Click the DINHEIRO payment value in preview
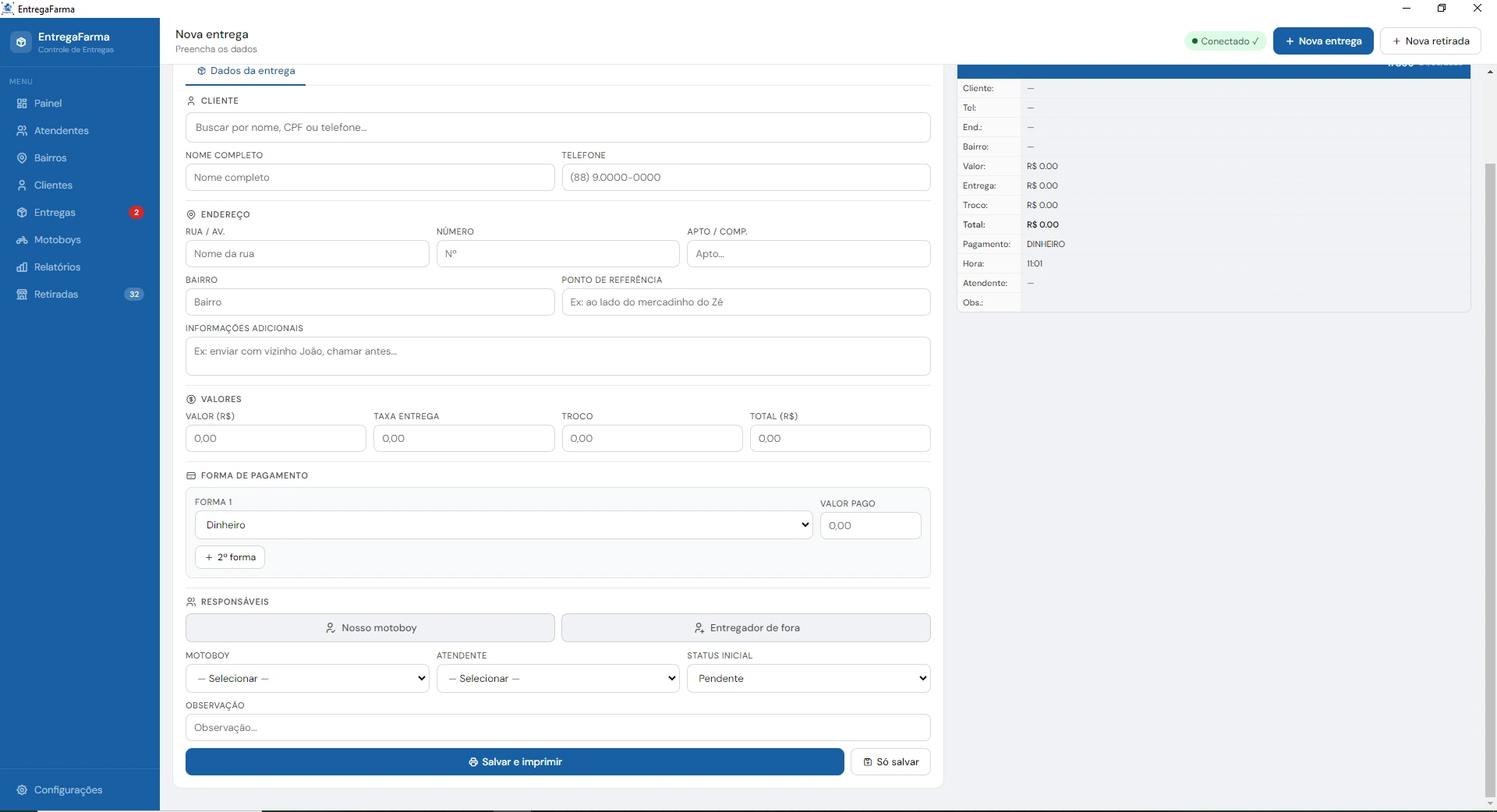Image resolution: width=1497 pixels, height=812 pixels. point(1046,245)
